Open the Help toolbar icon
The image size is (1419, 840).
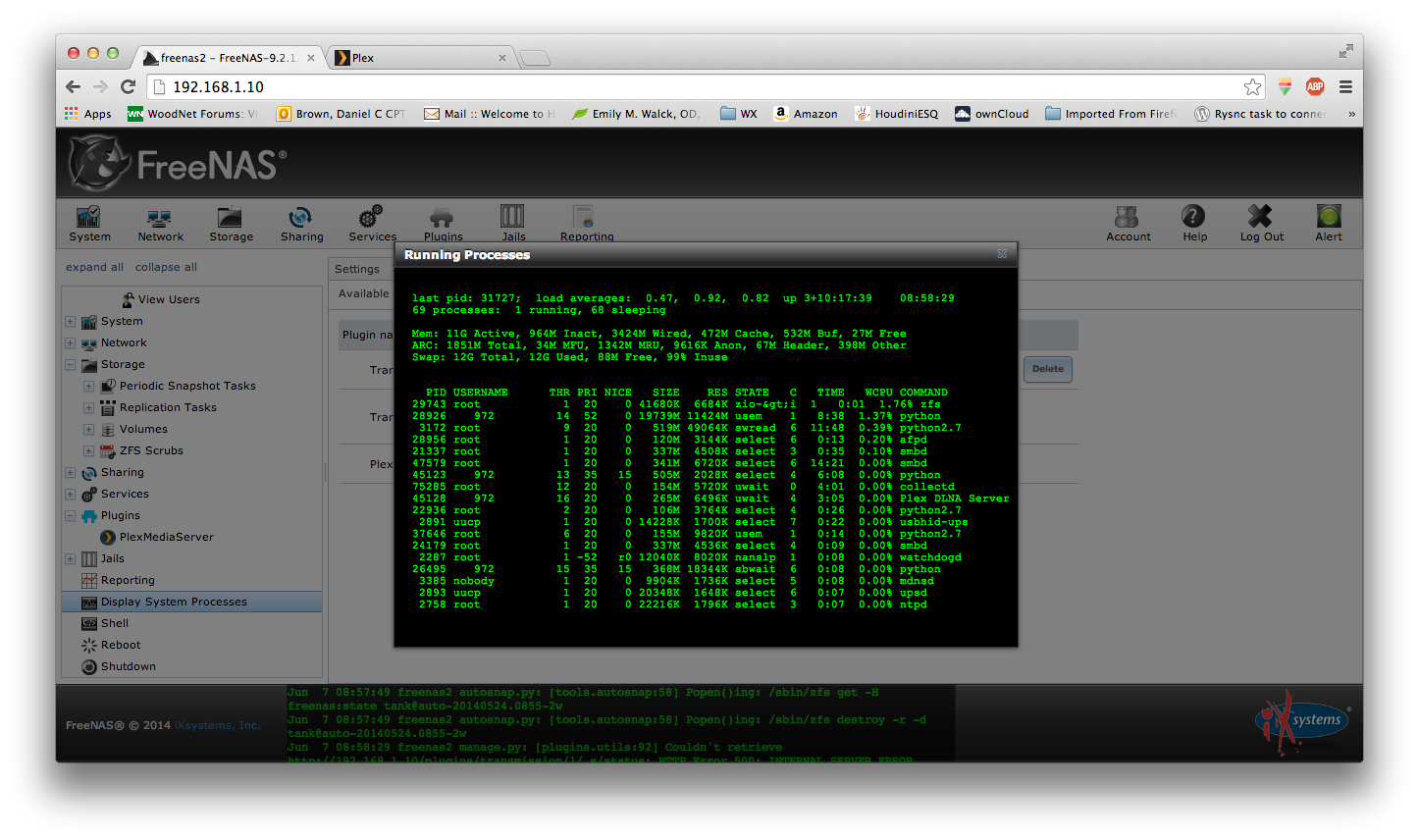coord(1194,223)
